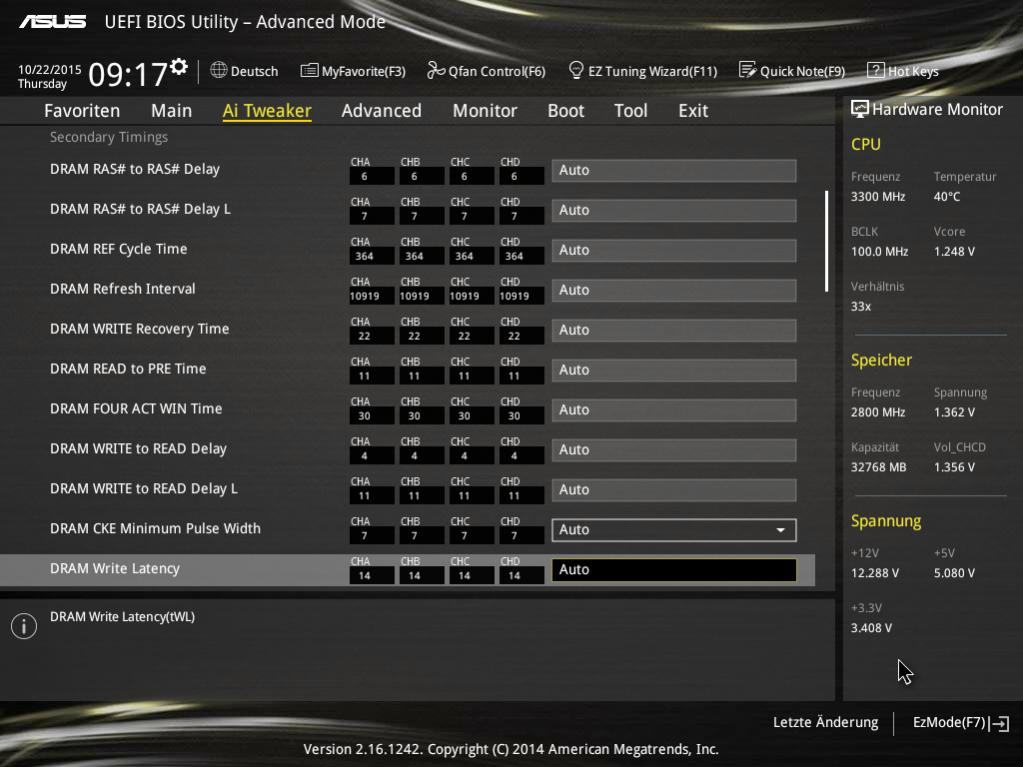Click the Hot Keys question mark icon
The width and height of the screenshot is (1023, 767).
tap(876, 70)
